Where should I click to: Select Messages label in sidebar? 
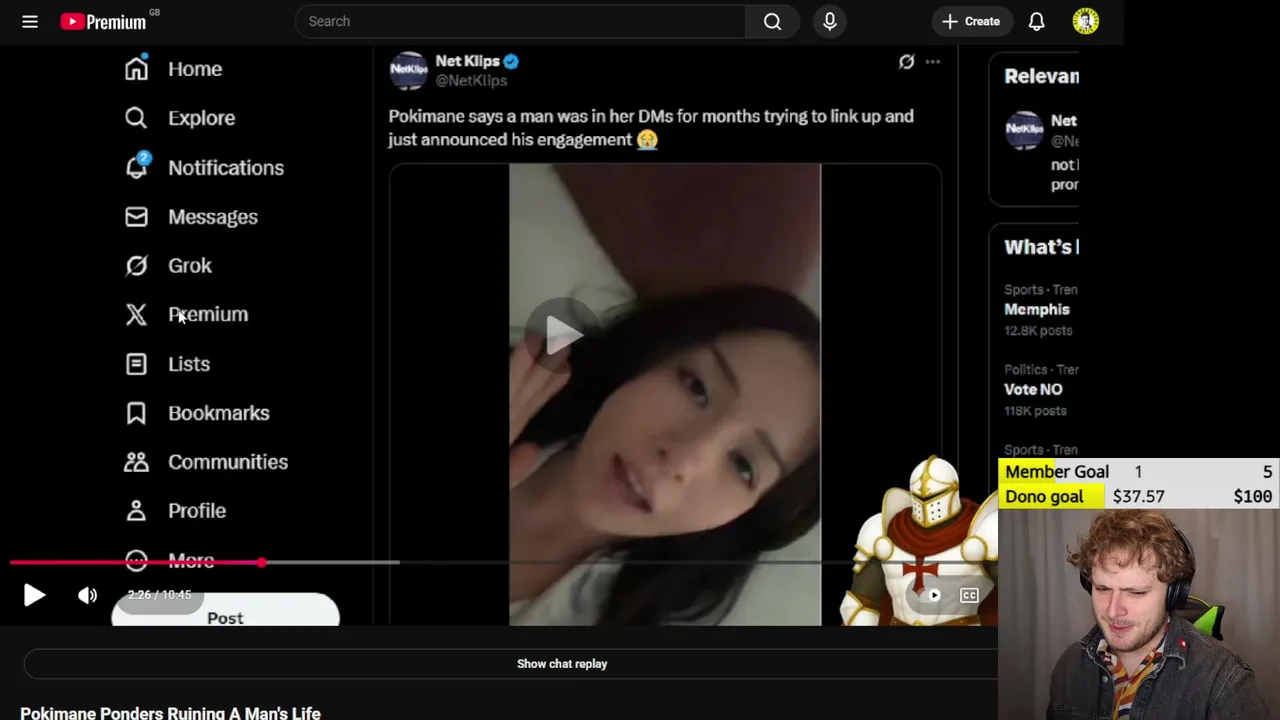click(213, 217)
